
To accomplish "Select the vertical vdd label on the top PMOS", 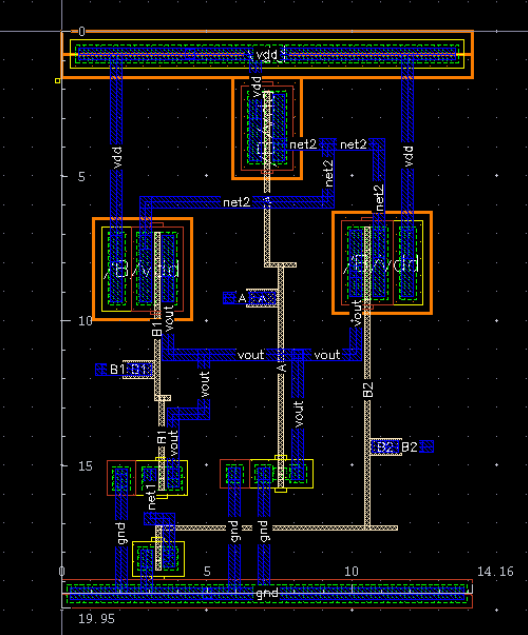I will click(x=256, y=87).
